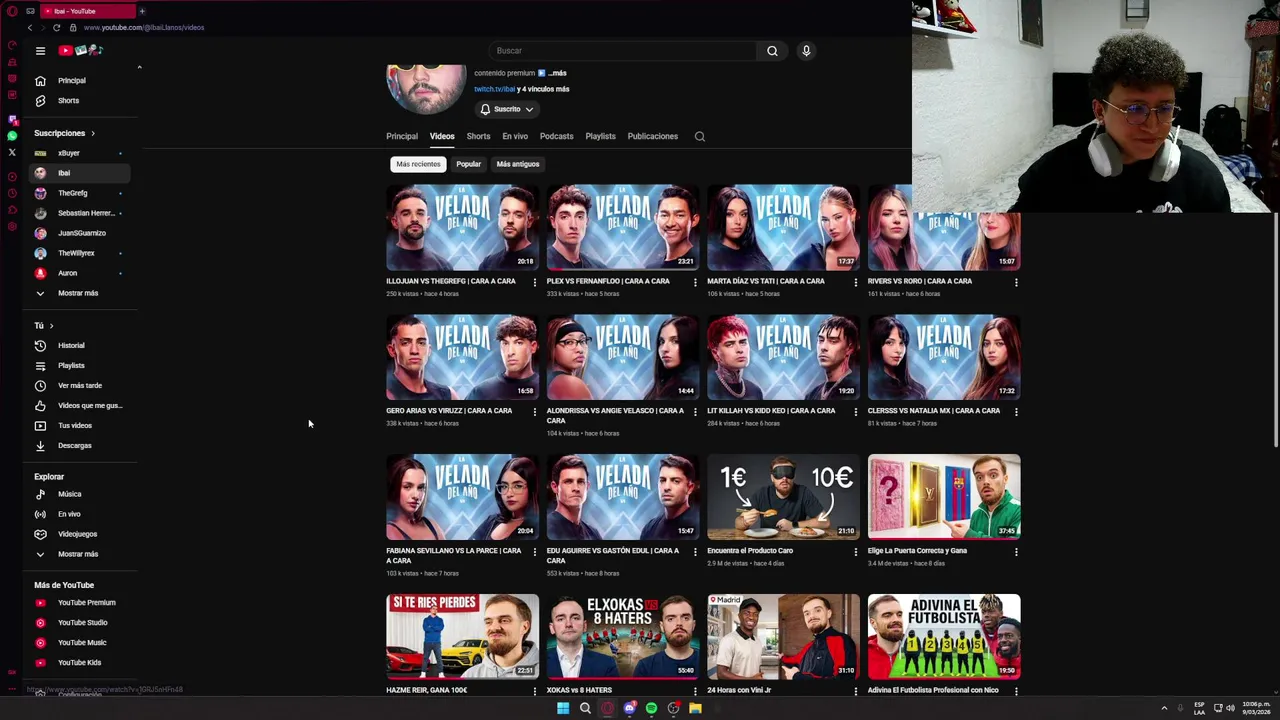
Task: Open YouTube Premium link
Action: [82, 602]
